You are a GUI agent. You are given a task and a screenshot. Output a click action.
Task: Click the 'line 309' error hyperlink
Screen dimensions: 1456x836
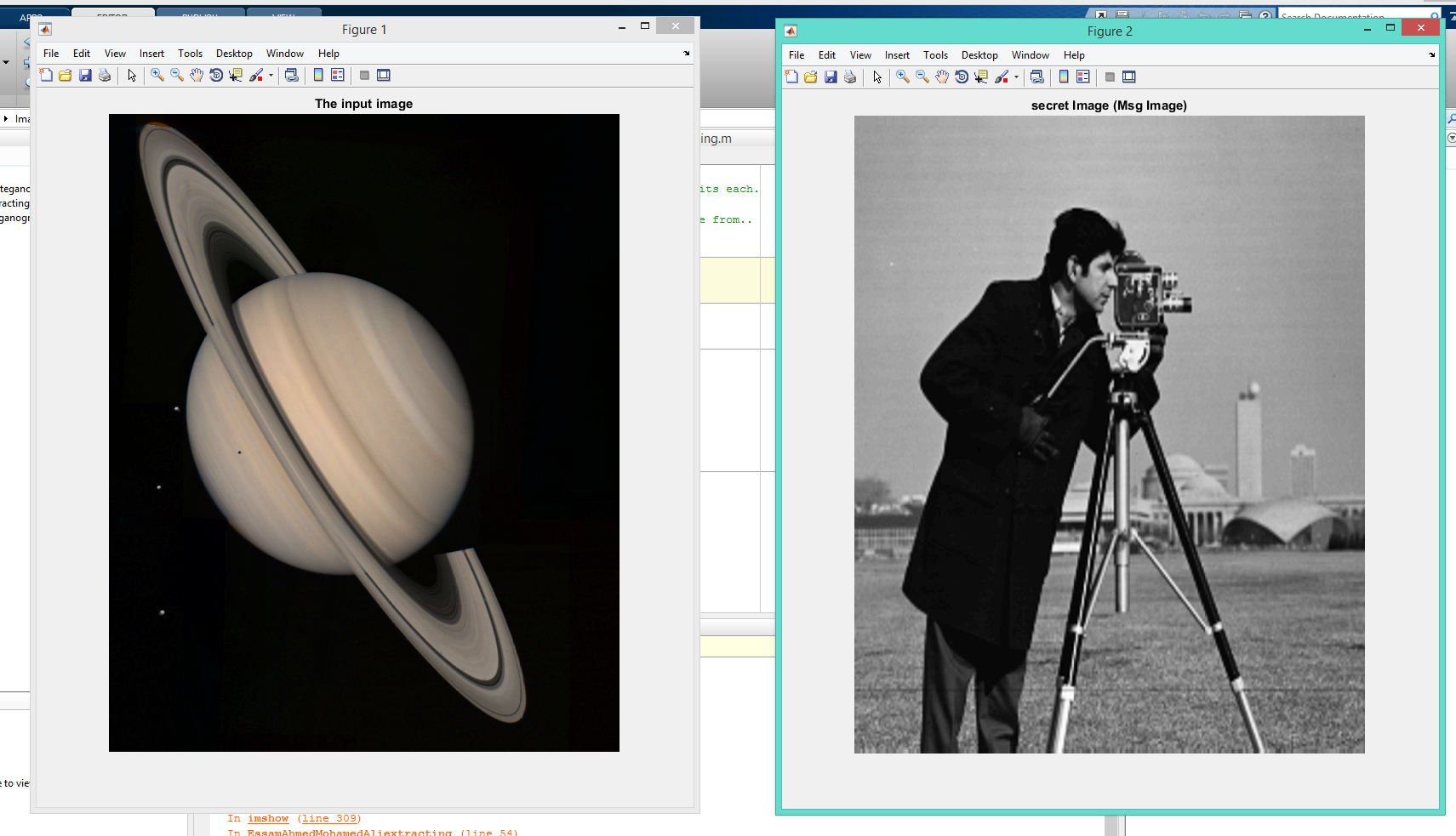coord(329,818)
